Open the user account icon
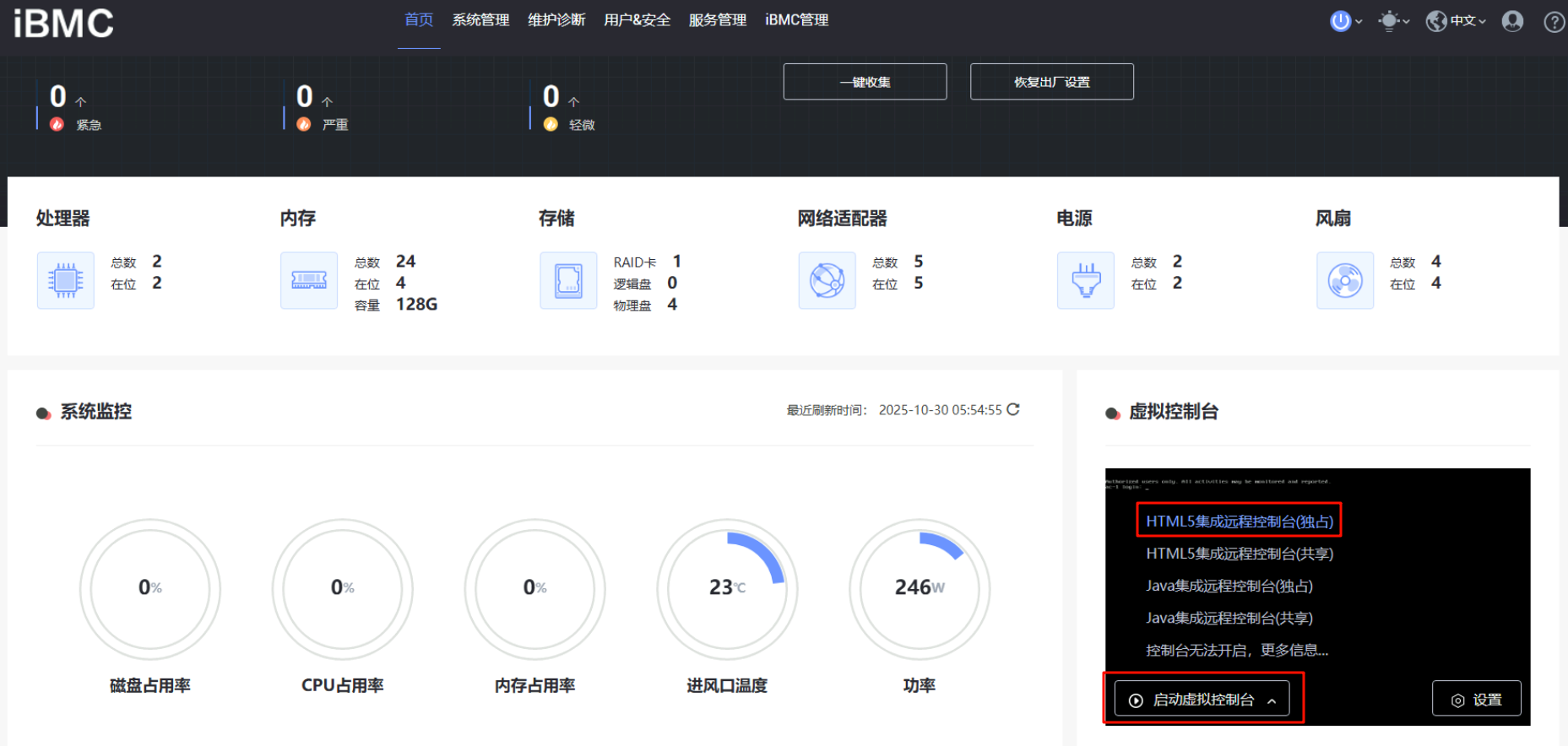 tap(1512, 21)
